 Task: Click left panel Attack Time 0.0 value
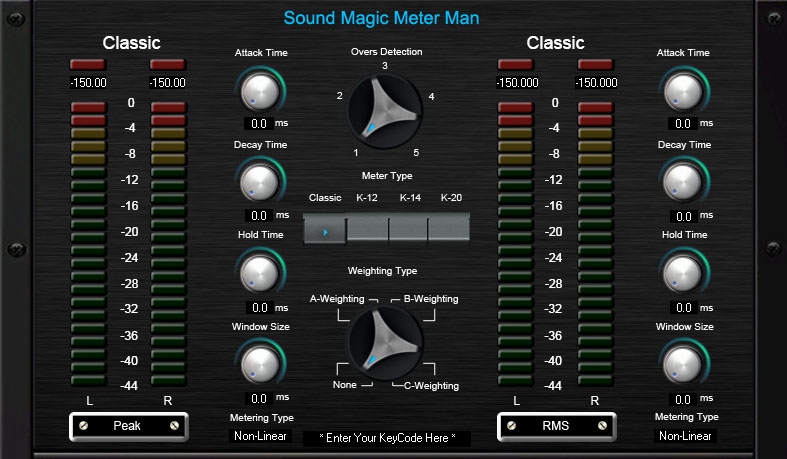pyautogui.click(x=259, y=123)
